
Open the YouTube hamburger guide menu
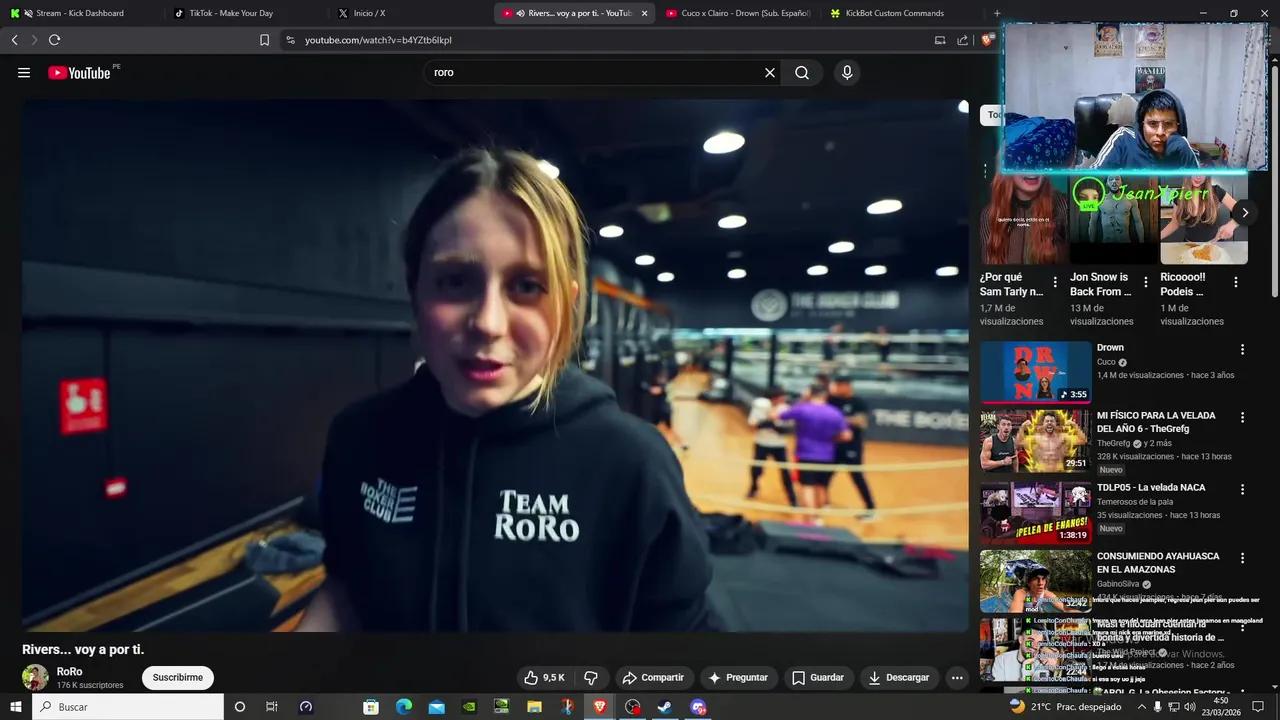[x=24, y=73]
